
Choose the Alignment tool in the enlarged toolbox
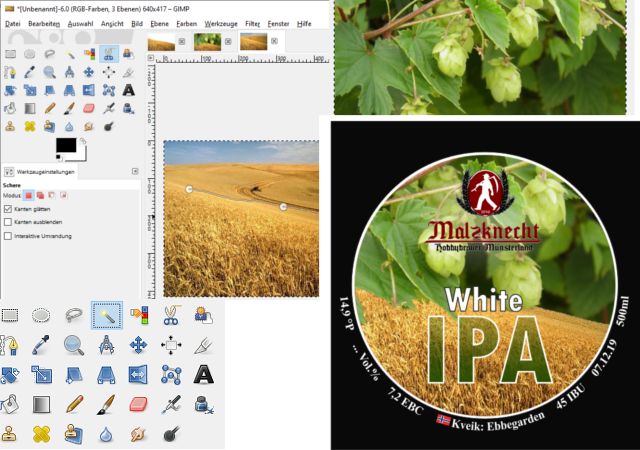(x=171, y=345)
